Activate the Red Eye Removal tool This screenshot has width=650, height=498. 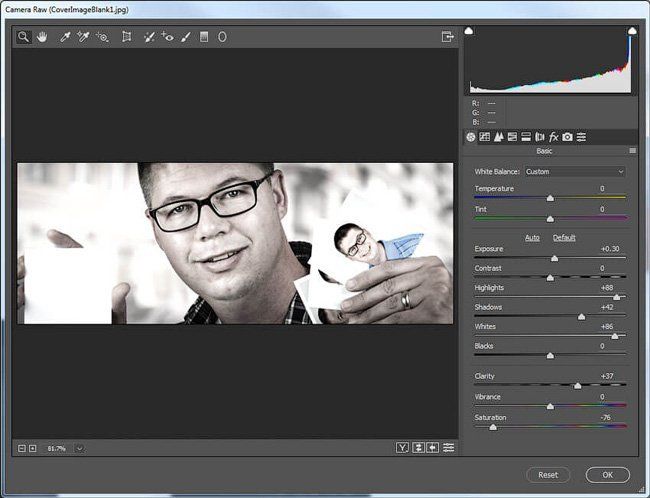[x=167, y=37]
